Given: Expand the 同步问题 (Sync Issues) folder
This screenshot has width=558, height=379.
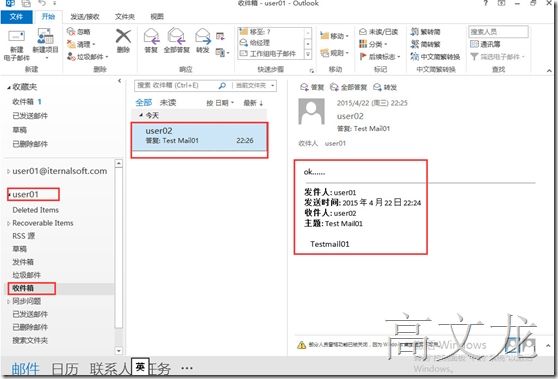Looking at the screenshot, I should [x=9, y=302].
